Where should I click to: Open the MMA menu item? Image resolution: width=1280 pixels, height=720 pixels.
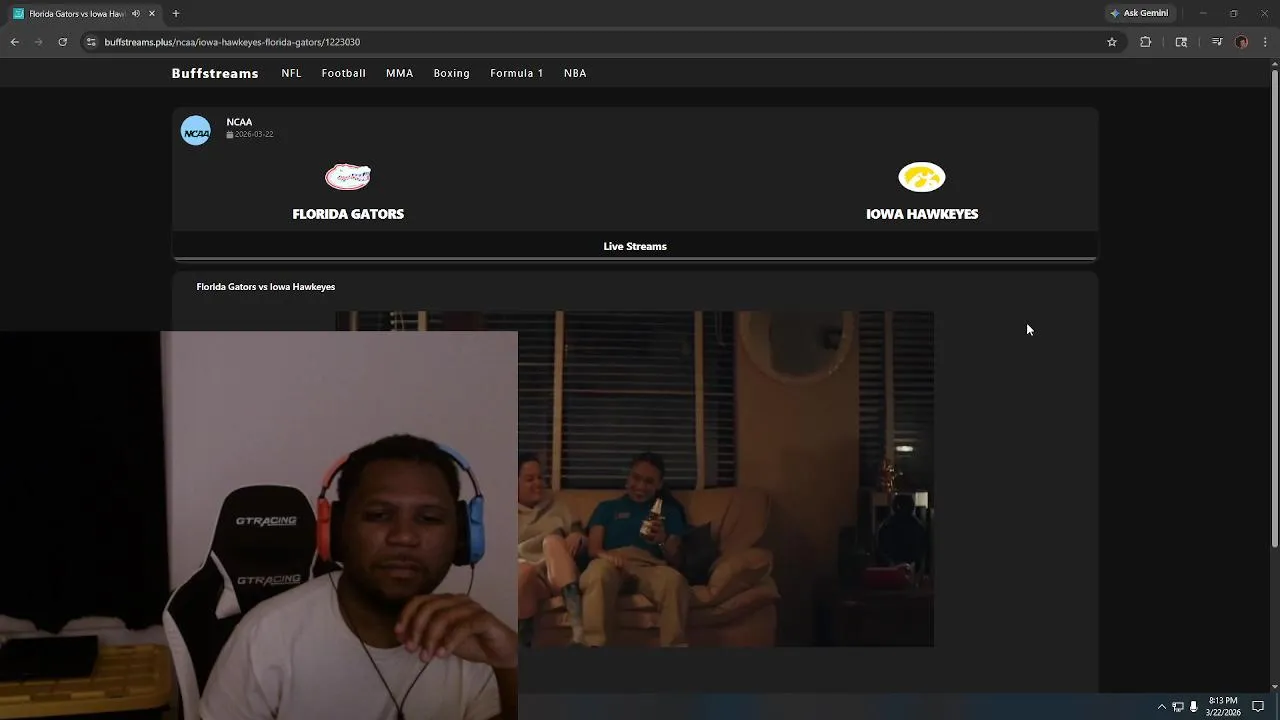(x=399, y=73)
